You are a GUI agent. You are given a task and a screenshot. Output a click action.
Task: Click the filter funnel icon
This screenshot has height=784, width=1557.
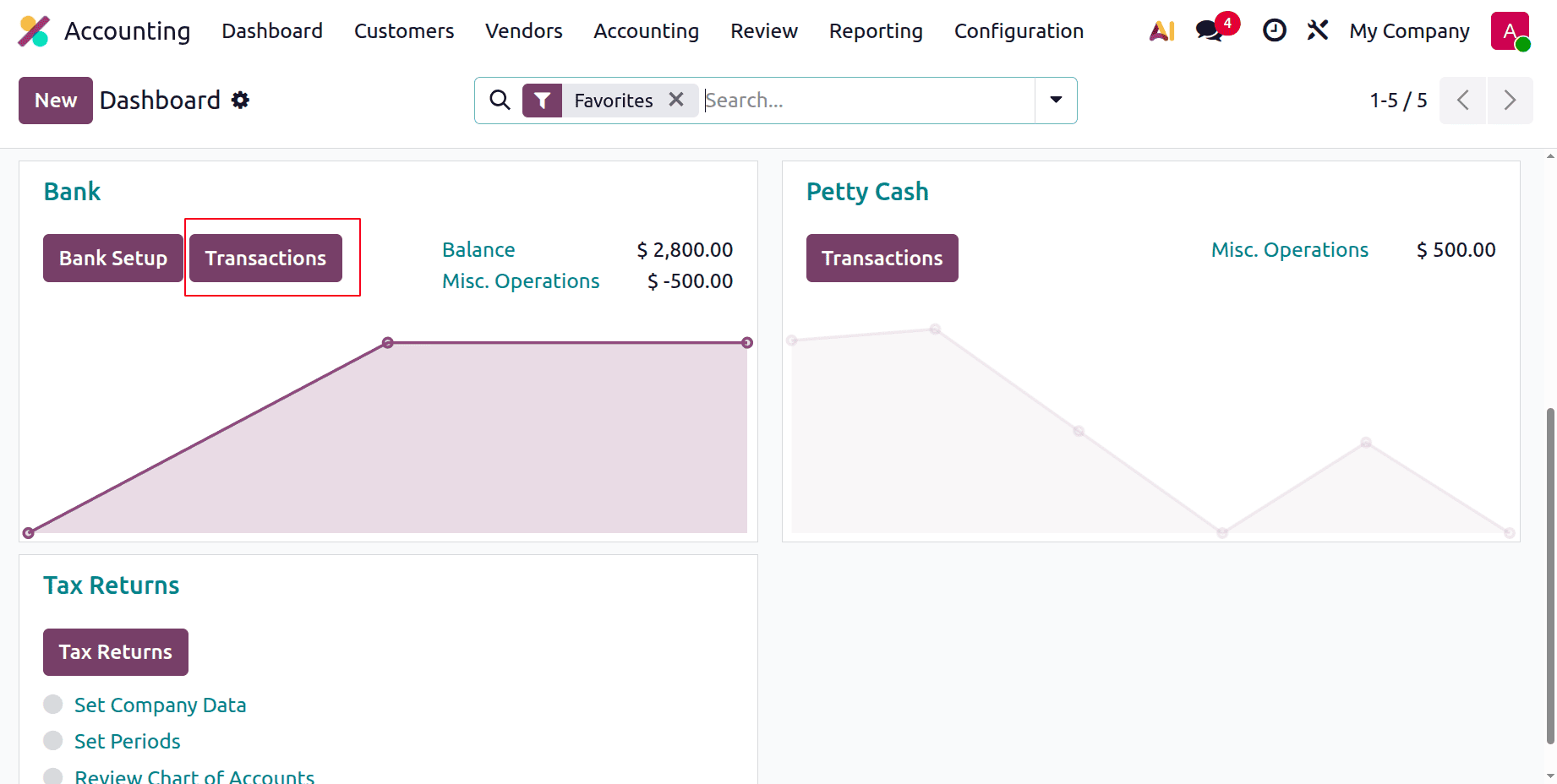(542, 101)
